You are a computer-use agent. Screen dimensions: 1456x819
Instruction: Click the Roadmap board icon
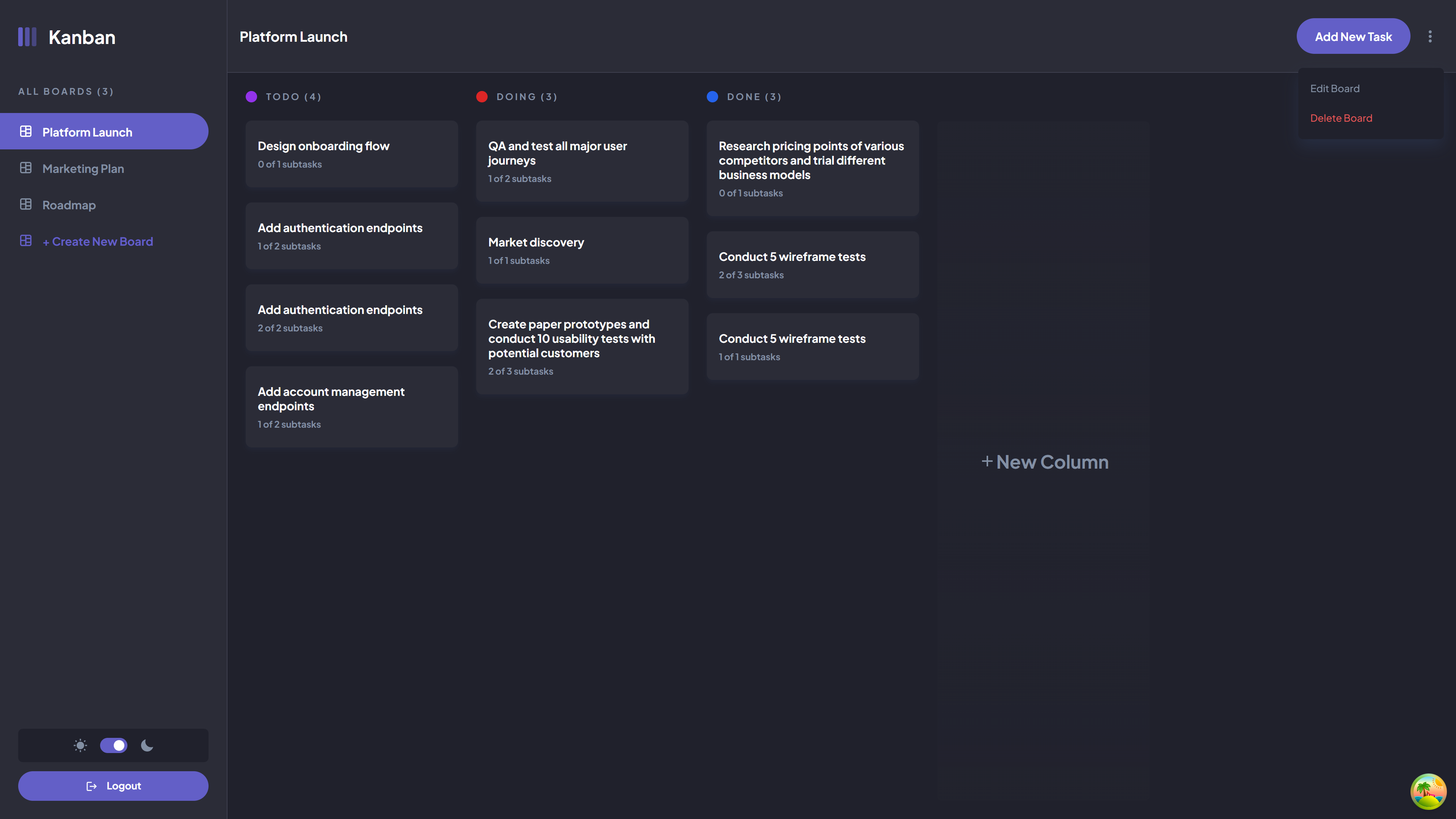point(26,205)
